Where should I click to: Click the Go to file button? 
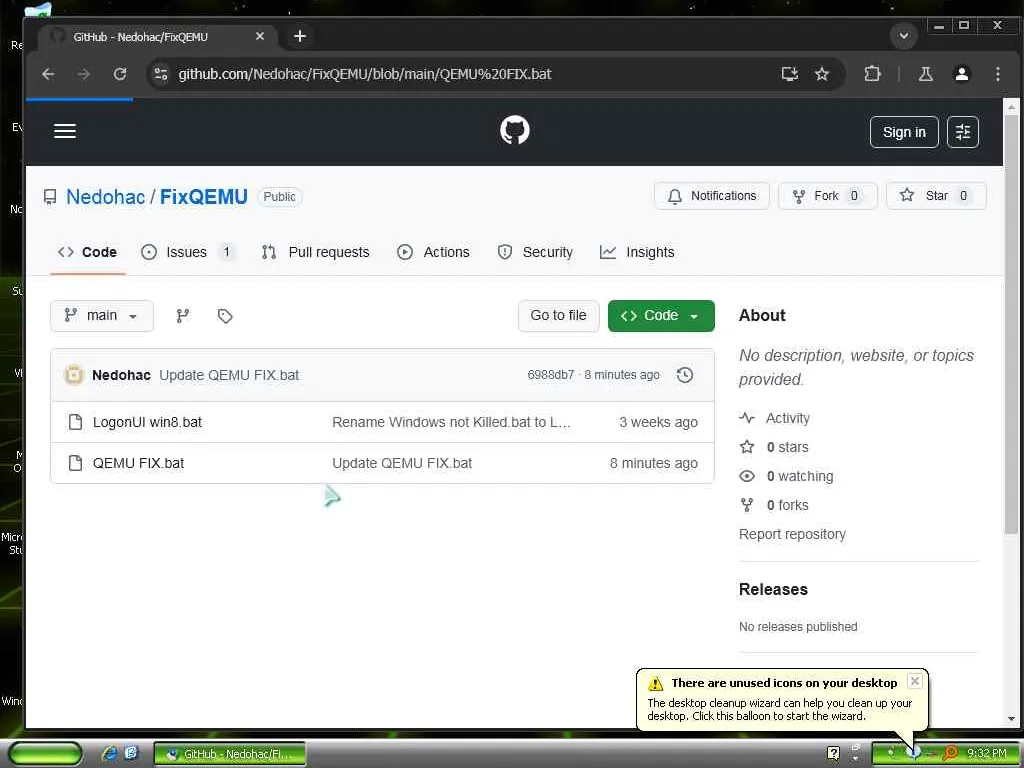(x=558, y=316)
